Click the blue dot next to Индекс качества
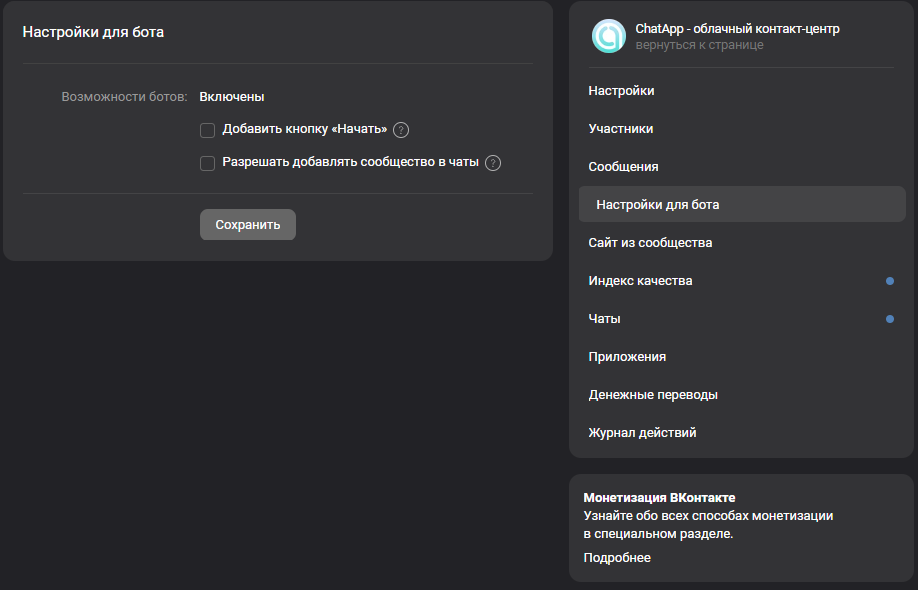Image resolution: width=918 pixels, height=590 pixels. click(890, 281)
